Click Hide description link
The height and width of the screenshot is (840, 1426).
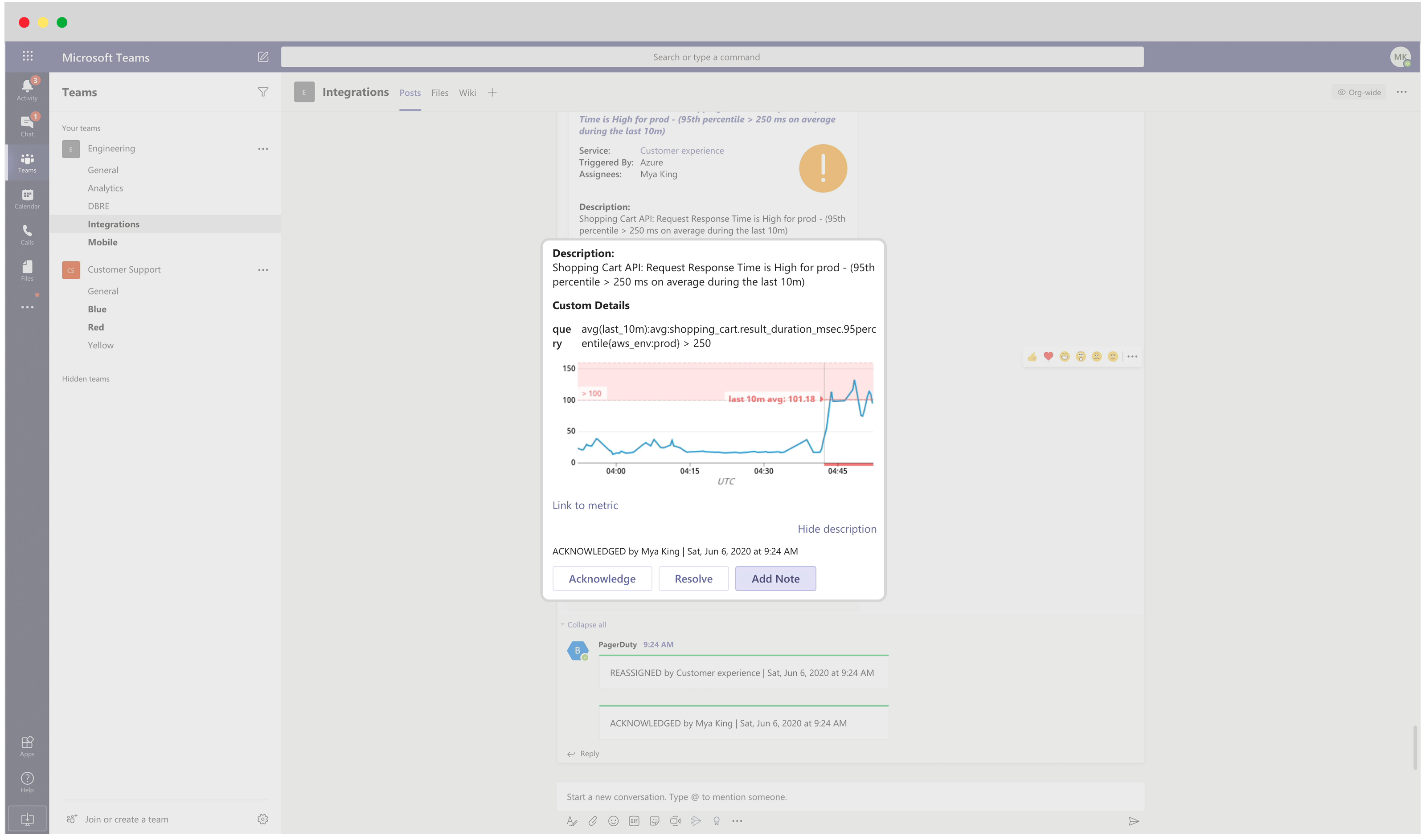(836, 529)
